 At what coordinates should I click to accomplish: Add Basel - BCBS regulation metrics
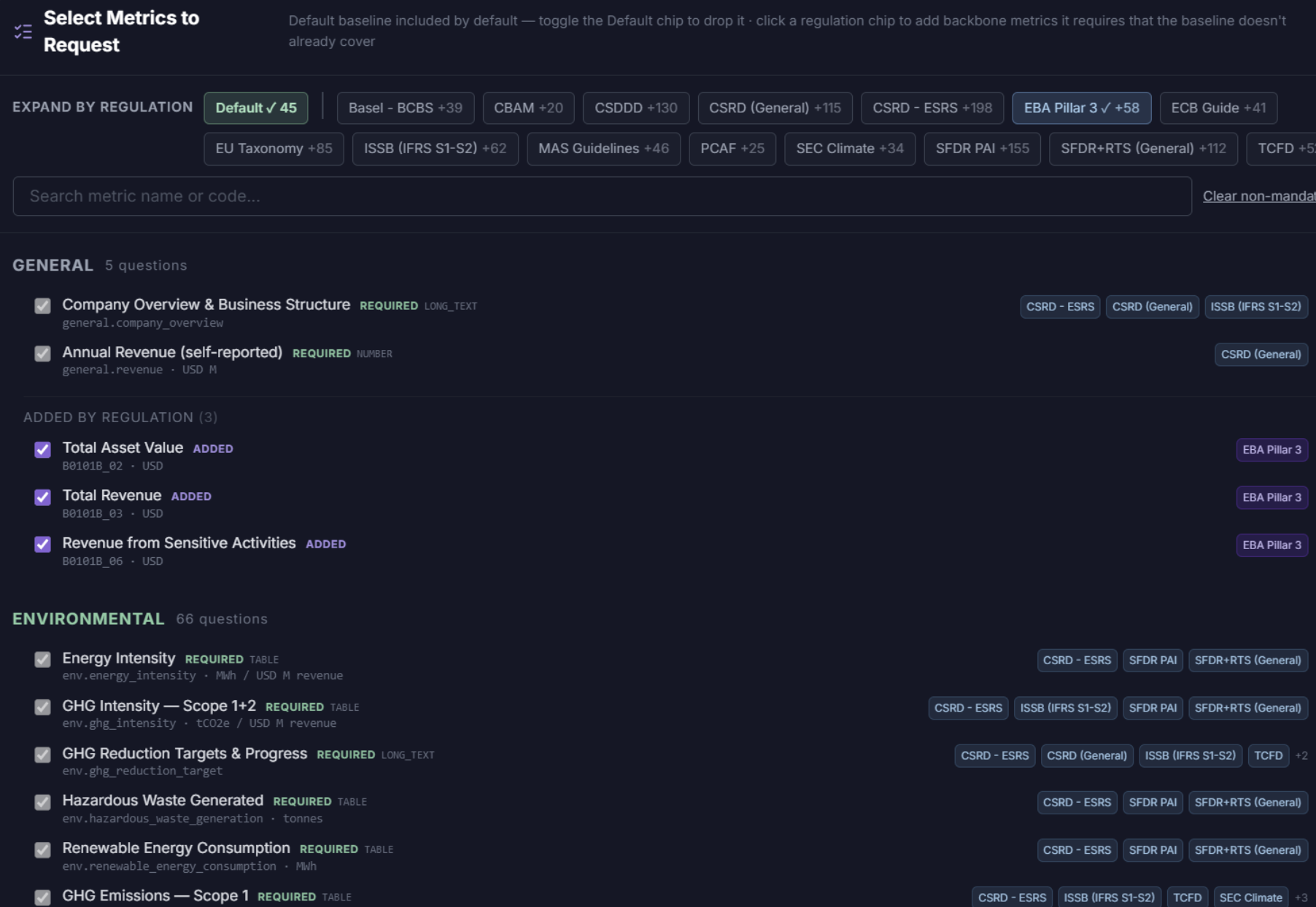(406, 108)
